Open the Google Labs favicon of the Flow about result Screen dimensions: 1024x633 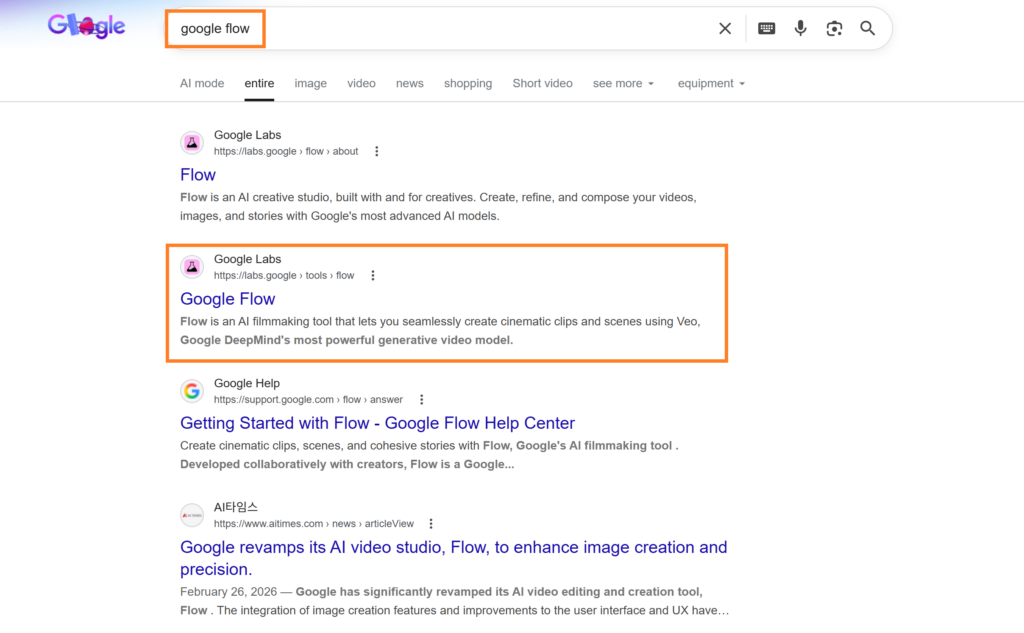[192, 142]
